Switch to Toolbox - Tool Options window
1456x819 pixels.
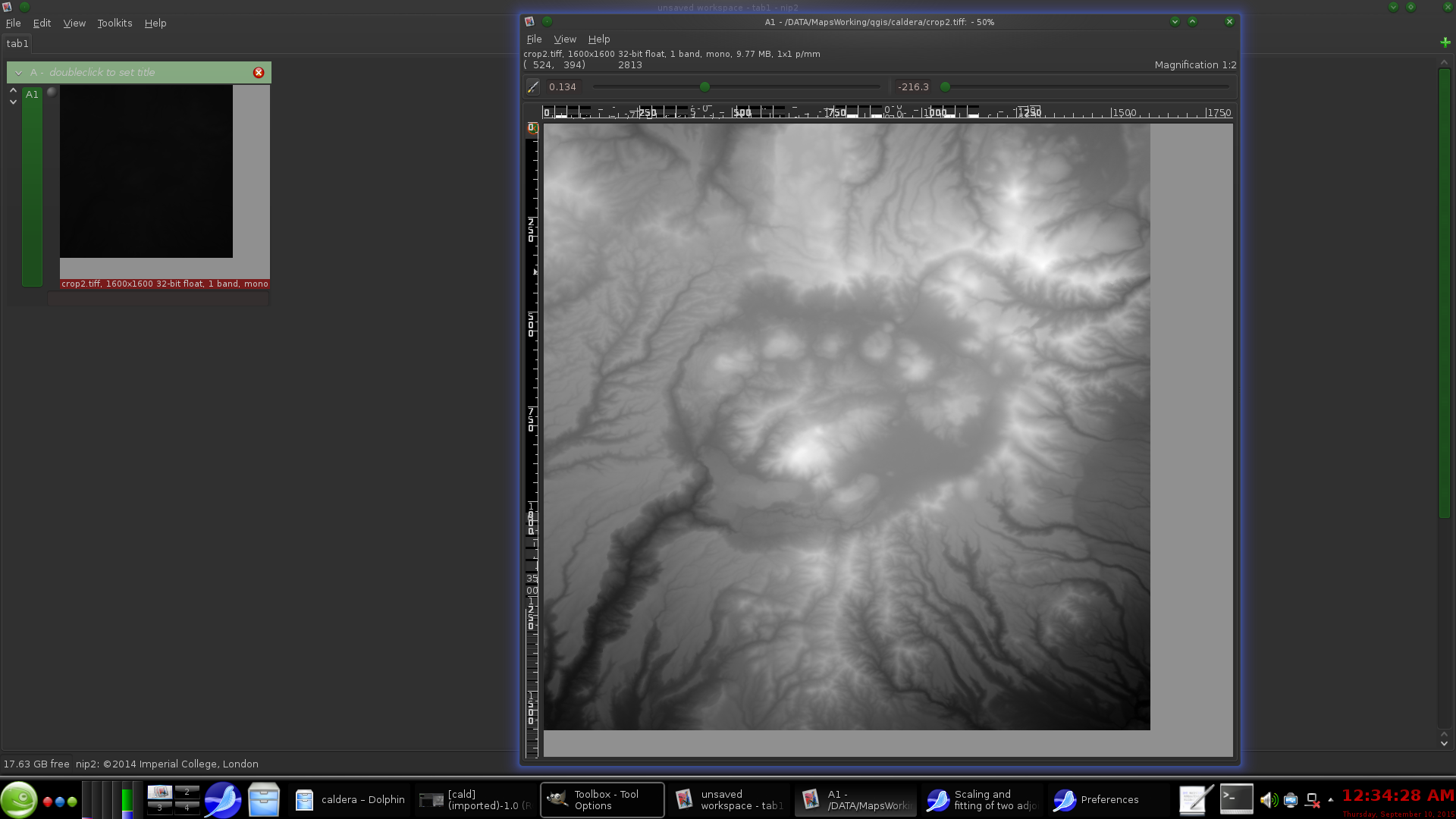pos(602,800)
